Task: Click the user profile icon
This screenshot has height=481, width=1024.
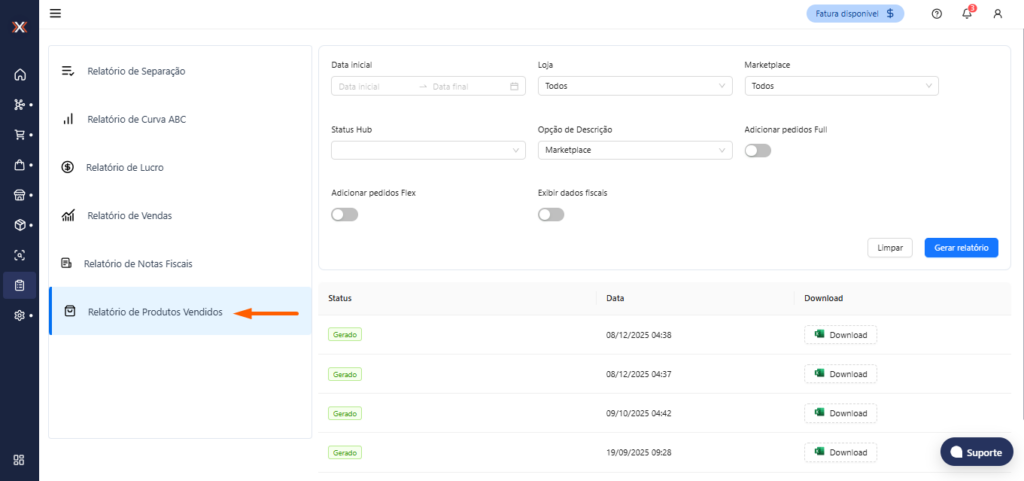Action: tap(997, 14)
